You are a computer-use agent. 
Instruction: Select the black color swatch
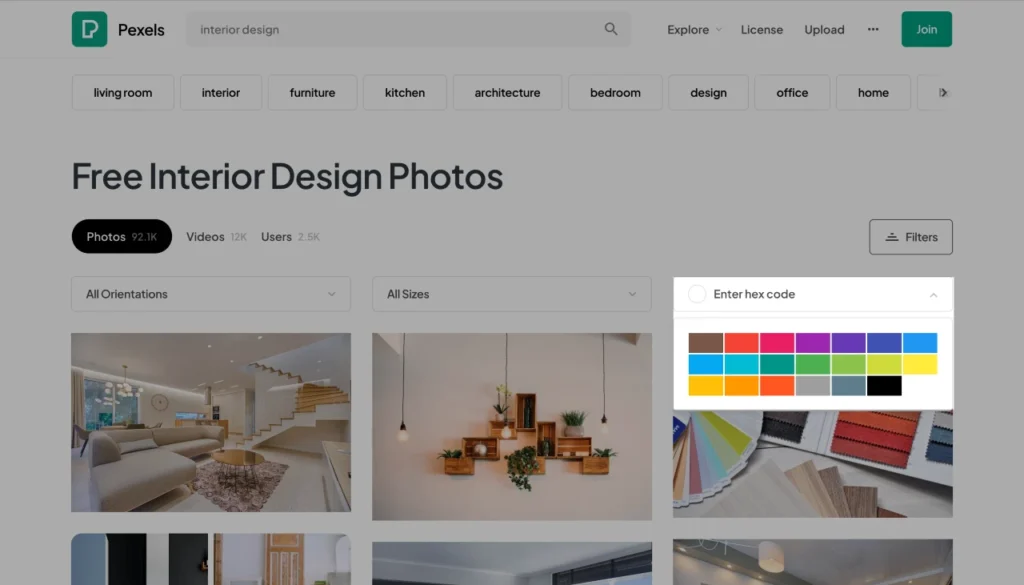(x=884, y=386)
